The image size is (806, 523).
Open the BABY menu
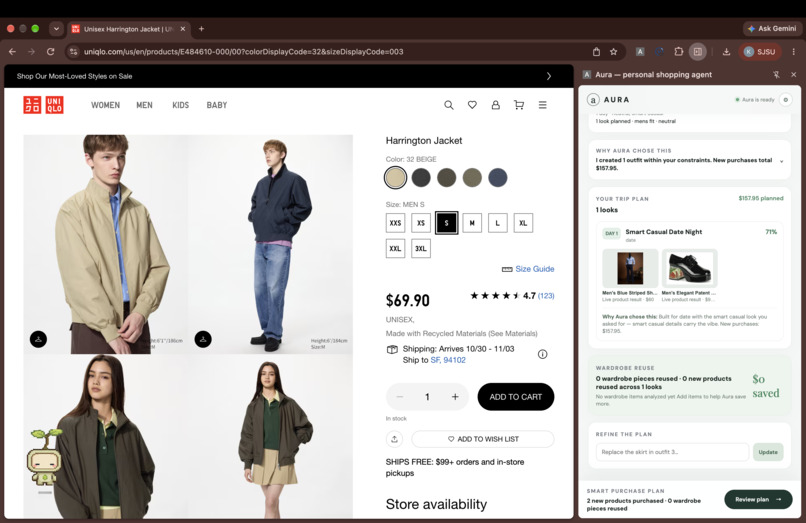tap(217, 105)
